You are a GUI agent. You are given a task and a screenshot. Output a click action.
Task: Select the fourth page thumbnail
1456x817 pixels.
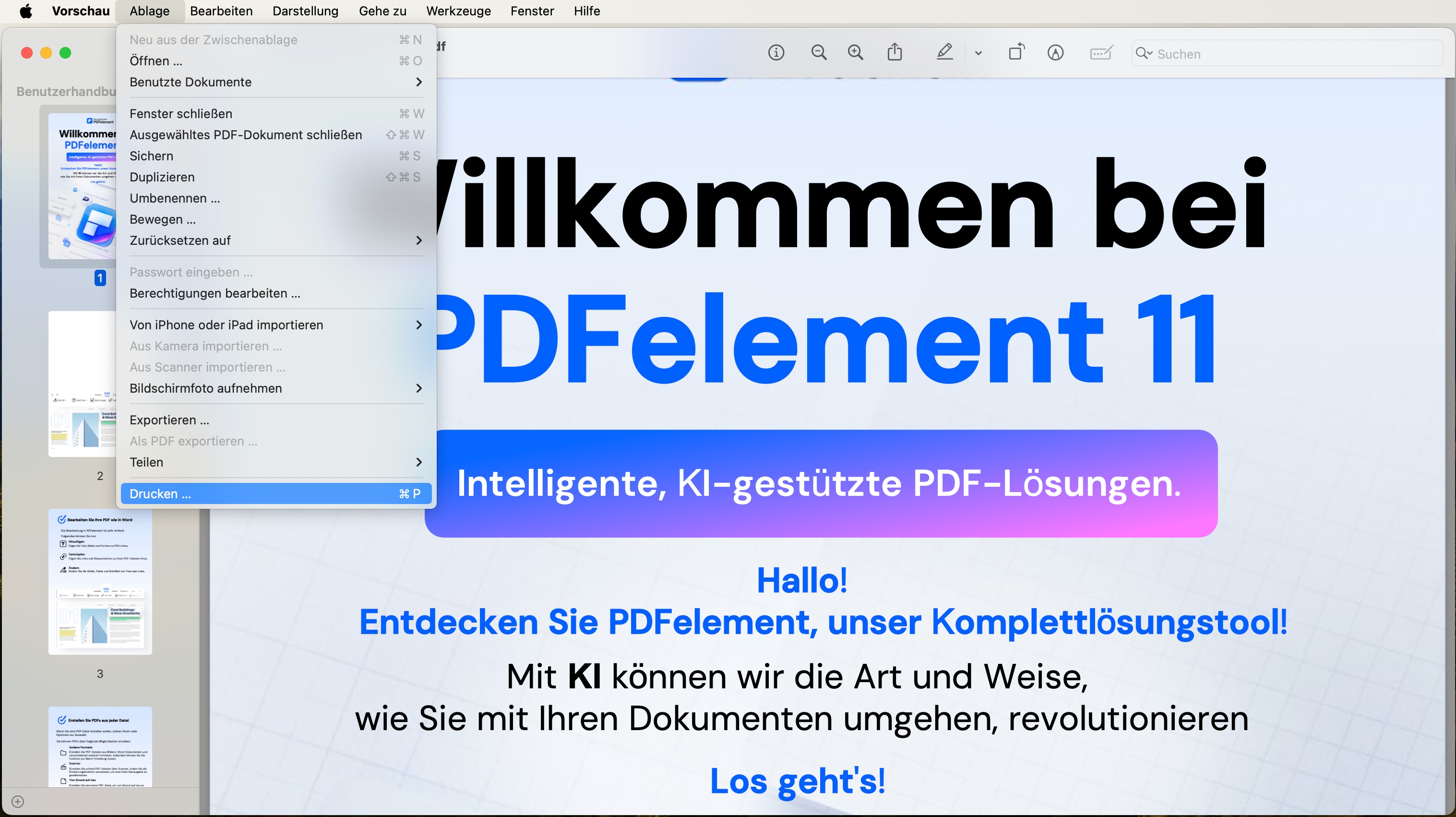100,746
